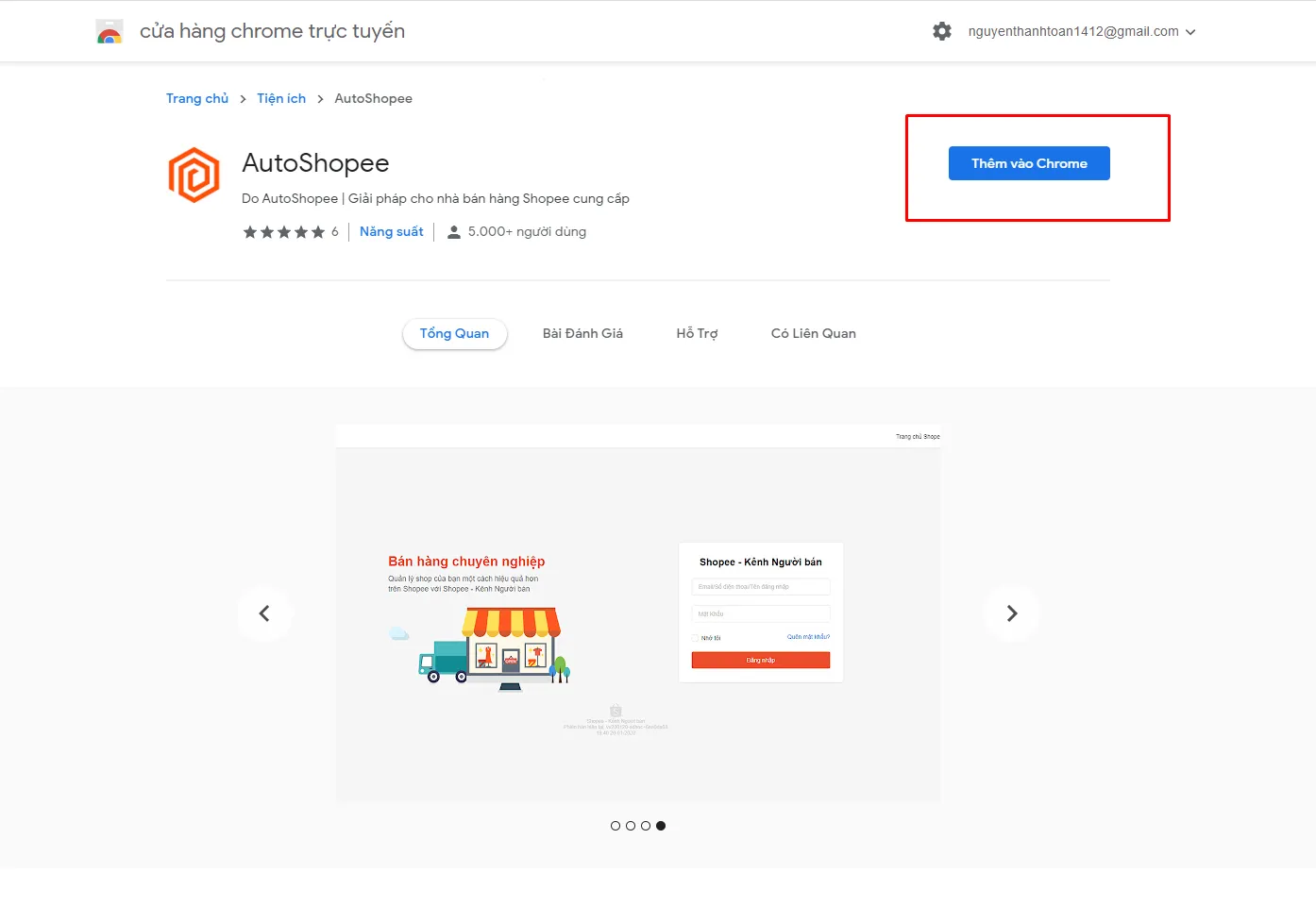The image size is (1316, 906).
Task: Go to next screenshot with right arrow
Action: (x=1012, y=613)
